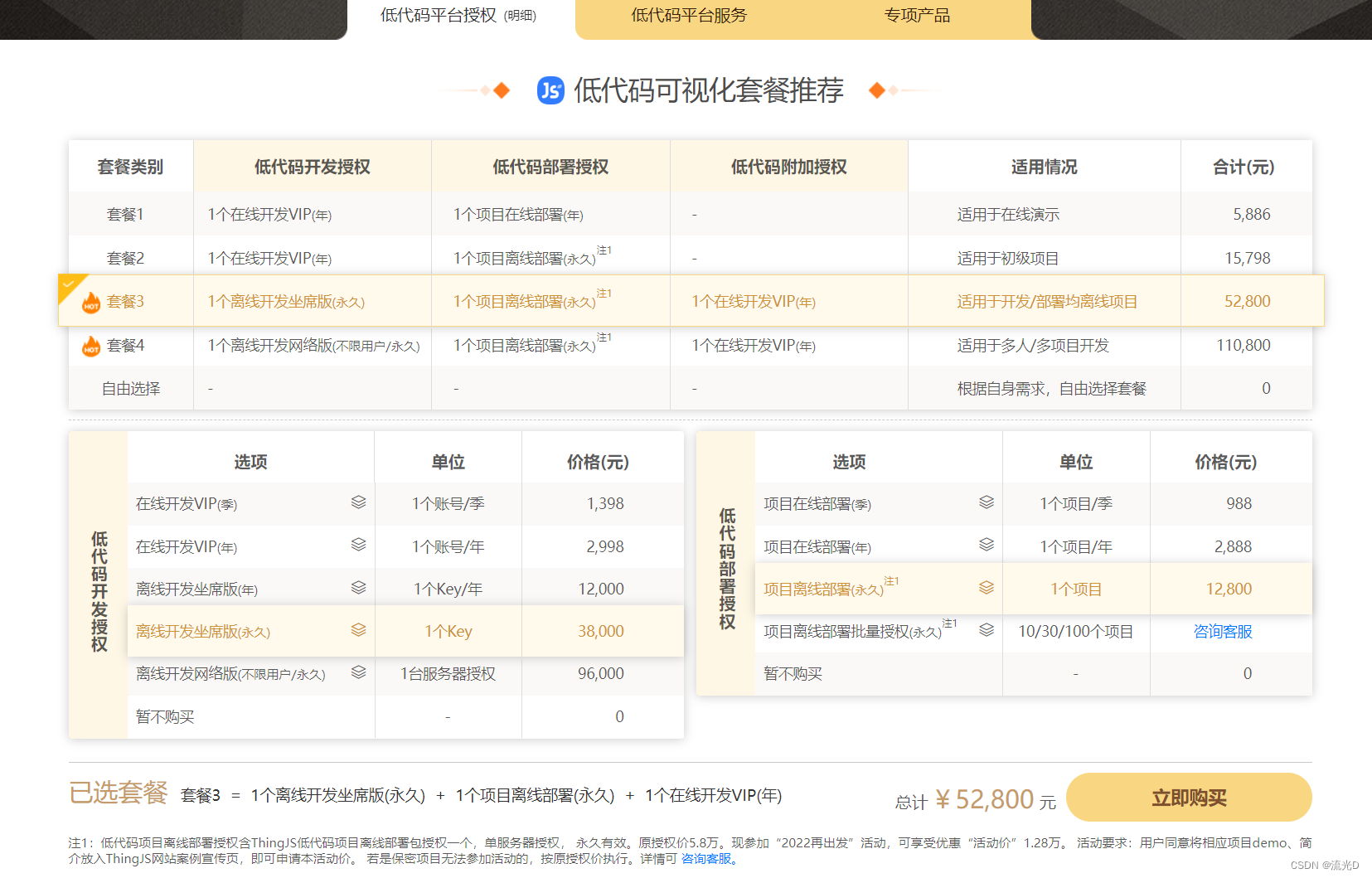
Task: Click the layers icon beside 项目在线部署(年)
Action: [987, 545]
